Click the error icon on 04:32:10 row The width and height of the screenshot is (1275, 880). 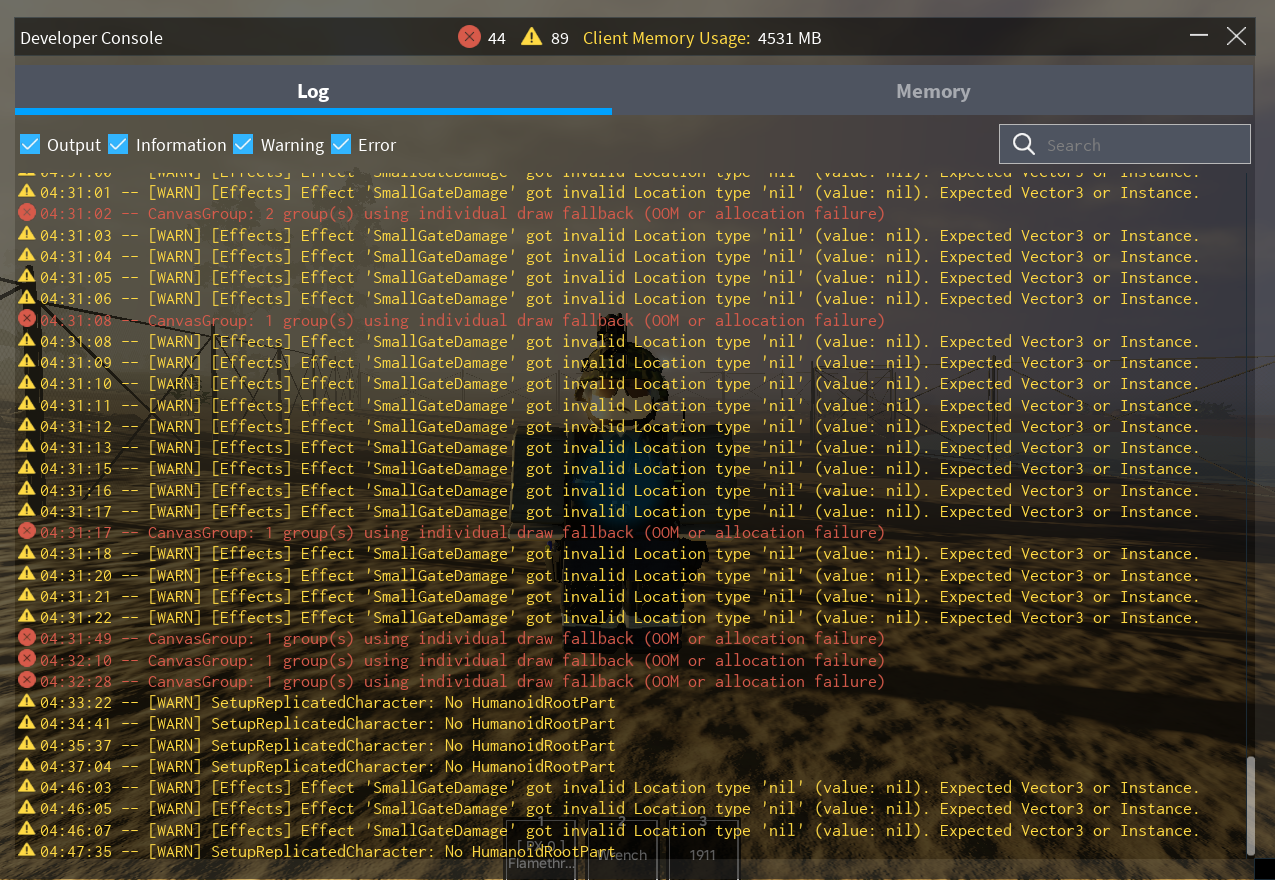[27, 659]
